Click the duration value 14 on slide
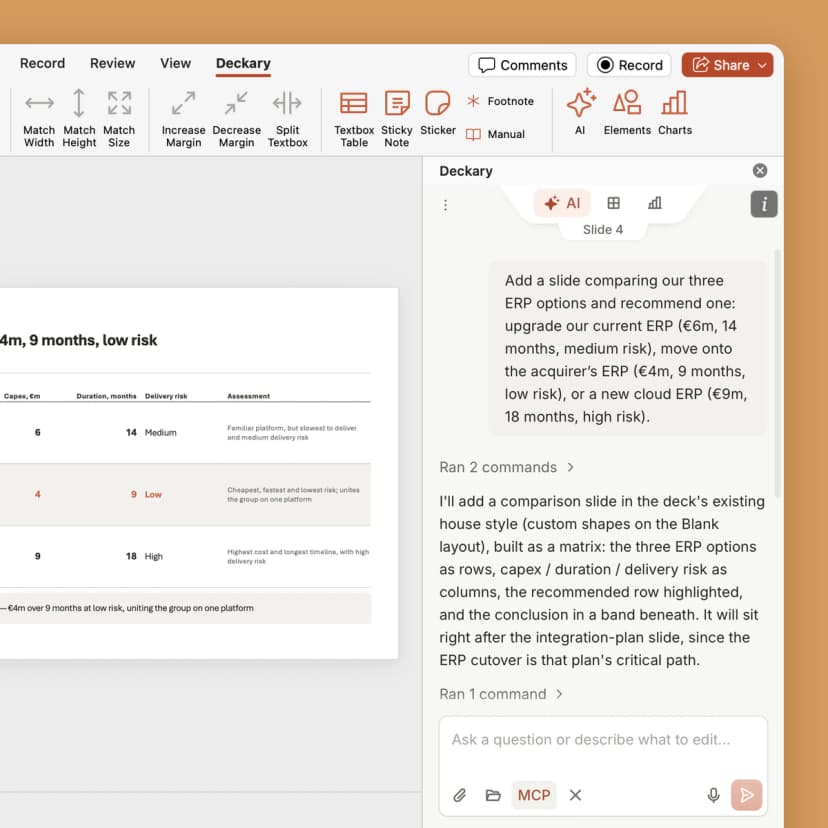 point(131,432)
